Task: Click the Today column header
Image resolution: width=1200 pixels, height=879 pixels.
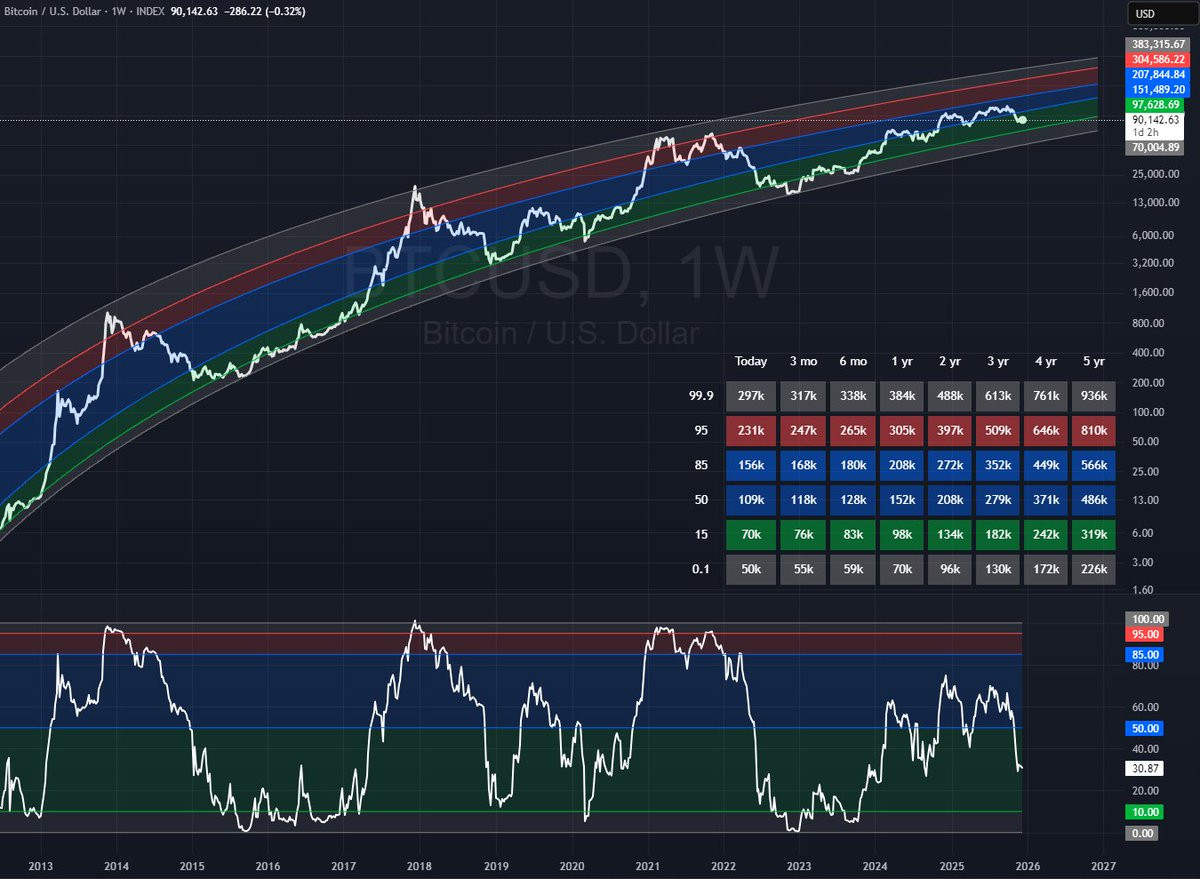Action: point(751,361)
